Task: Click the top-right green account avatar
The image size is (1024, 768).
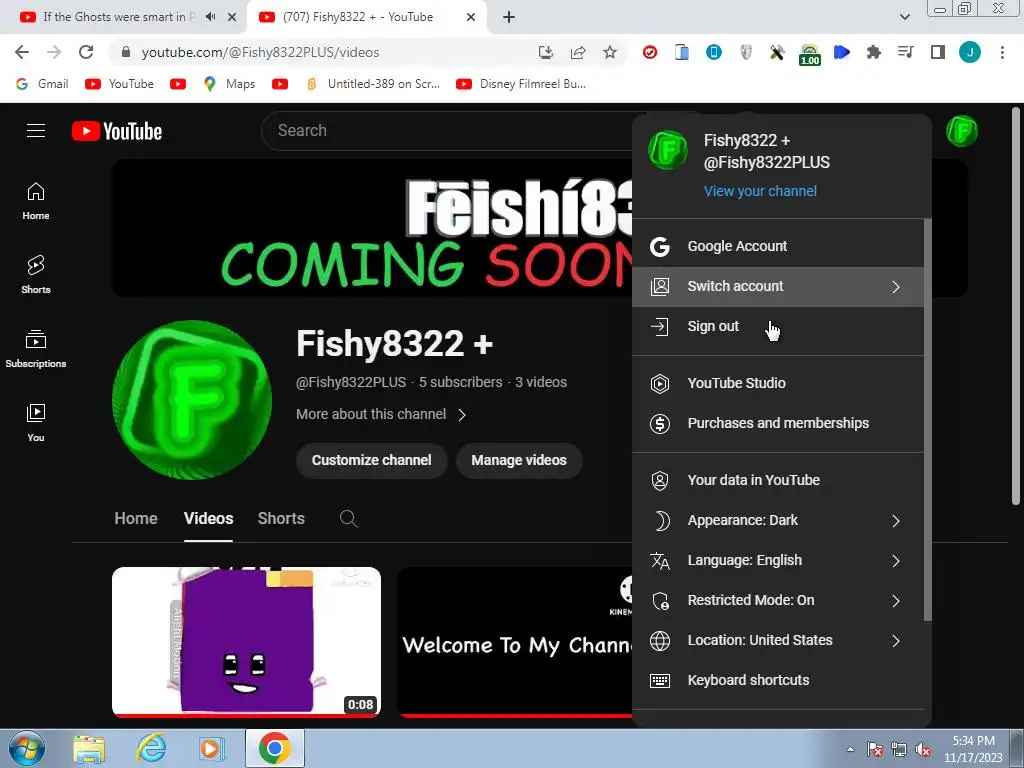Action: (x=962, y=131)
